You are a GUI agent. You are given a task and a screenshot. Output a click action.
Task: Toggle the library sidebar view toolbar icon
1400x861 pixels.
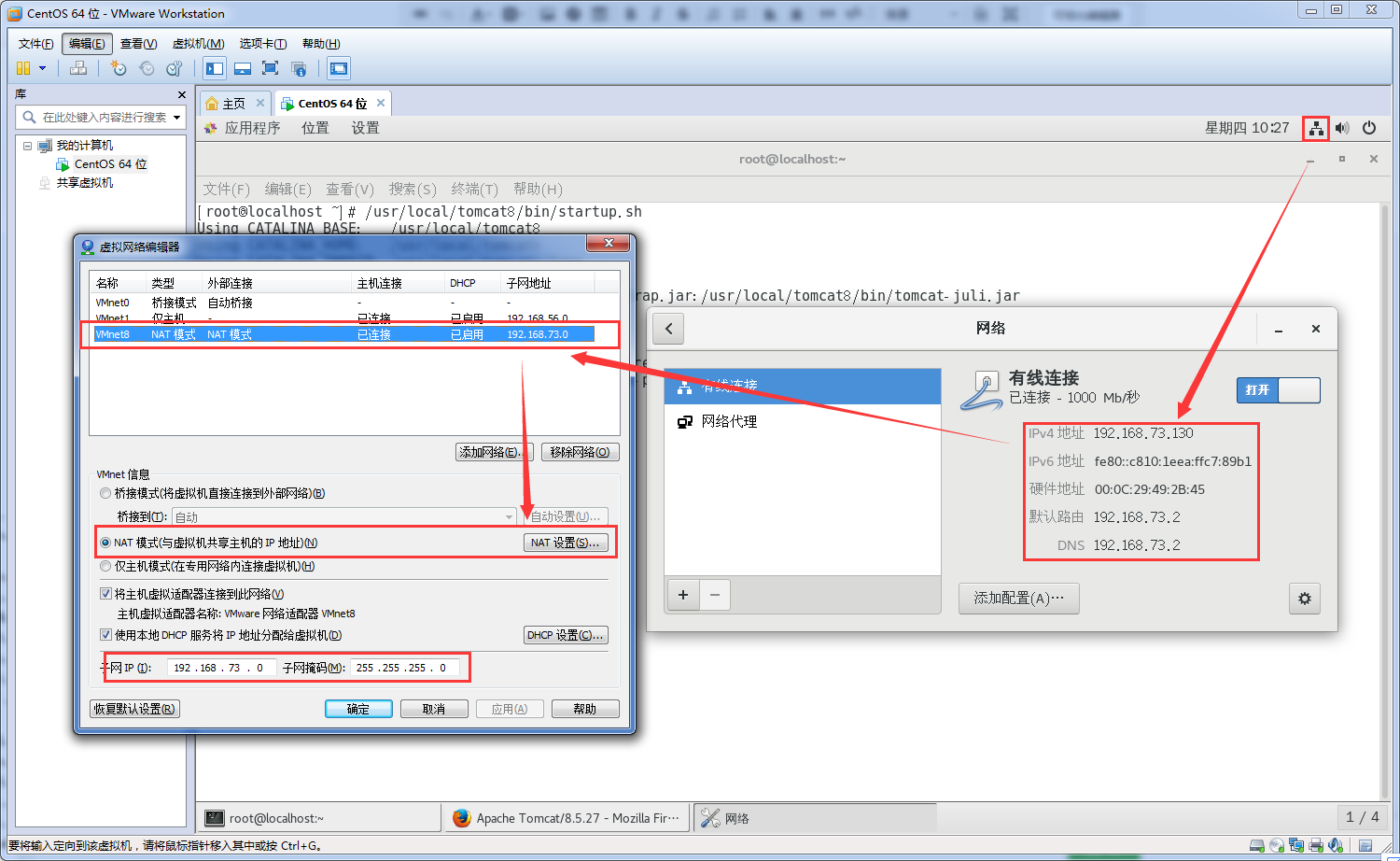[x=215, y=68]
